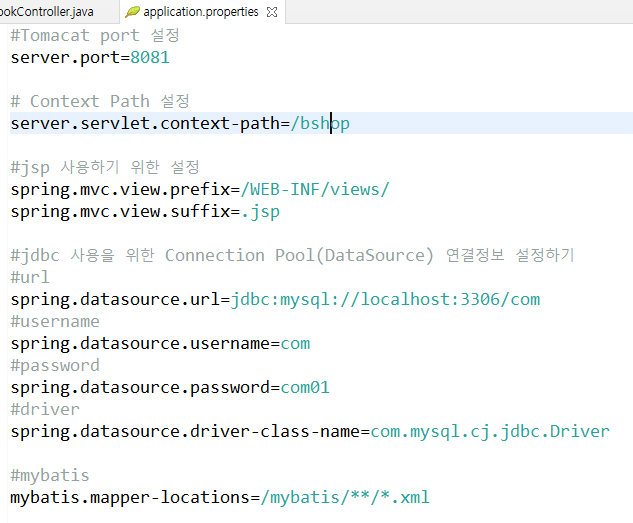
Task: Click the /mybatis/**/*.xml value
Action: point(345,498)
